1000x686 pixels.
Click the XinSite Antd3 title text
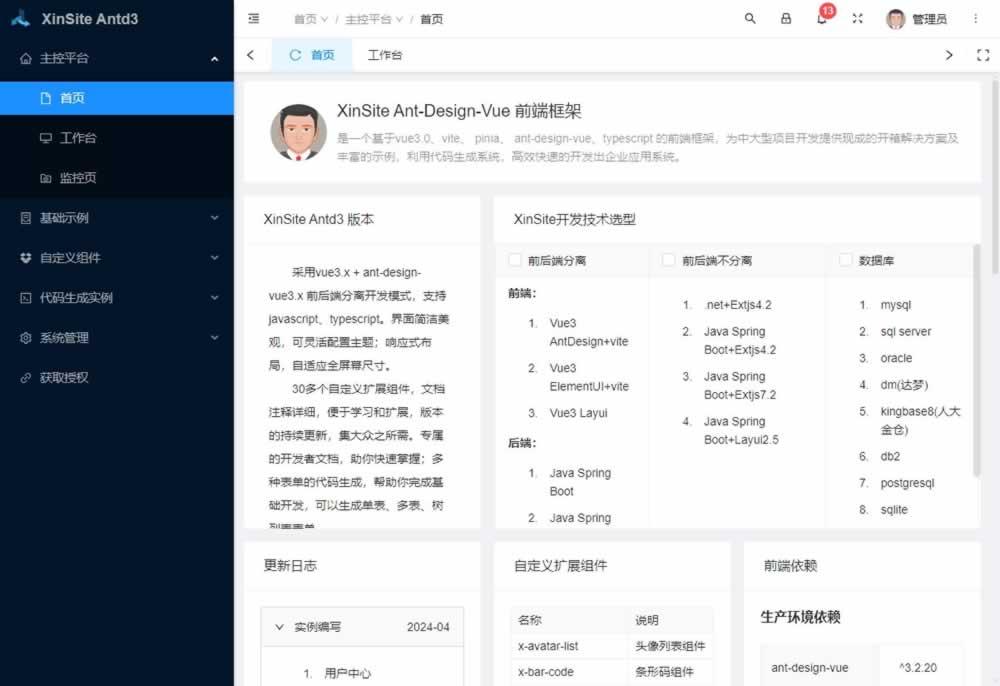point(90,18)
